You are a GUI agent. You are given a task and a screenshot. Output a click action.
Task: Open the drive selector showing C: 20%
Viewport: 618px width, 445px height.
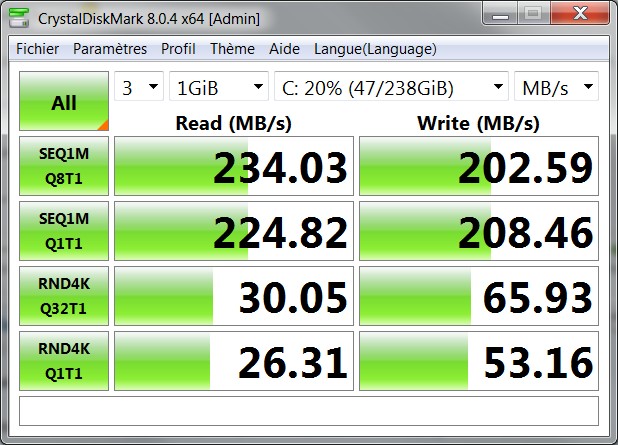(x=391, y=86)
